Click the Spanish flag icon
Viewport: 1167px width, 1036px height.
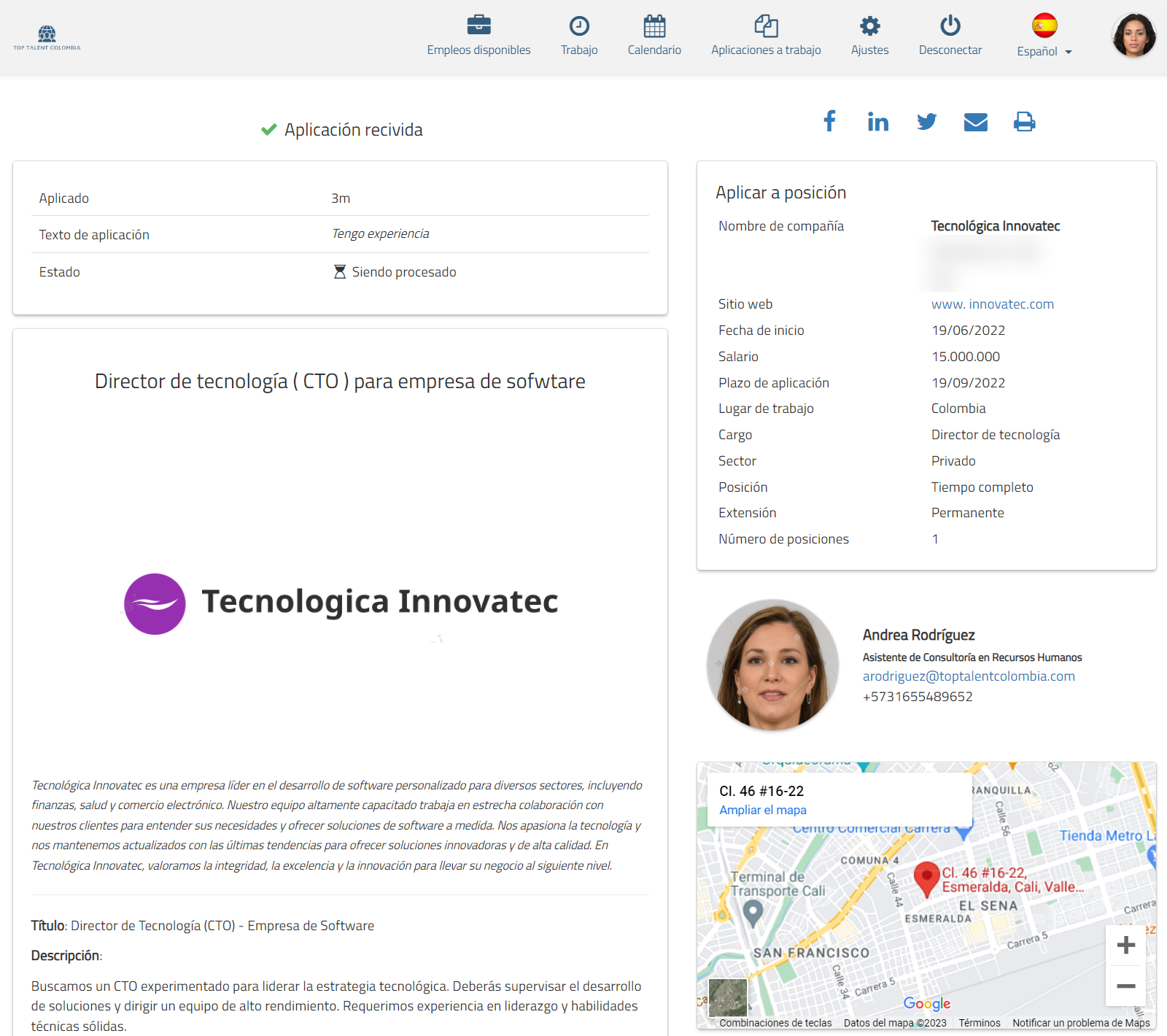(1044, 26)
